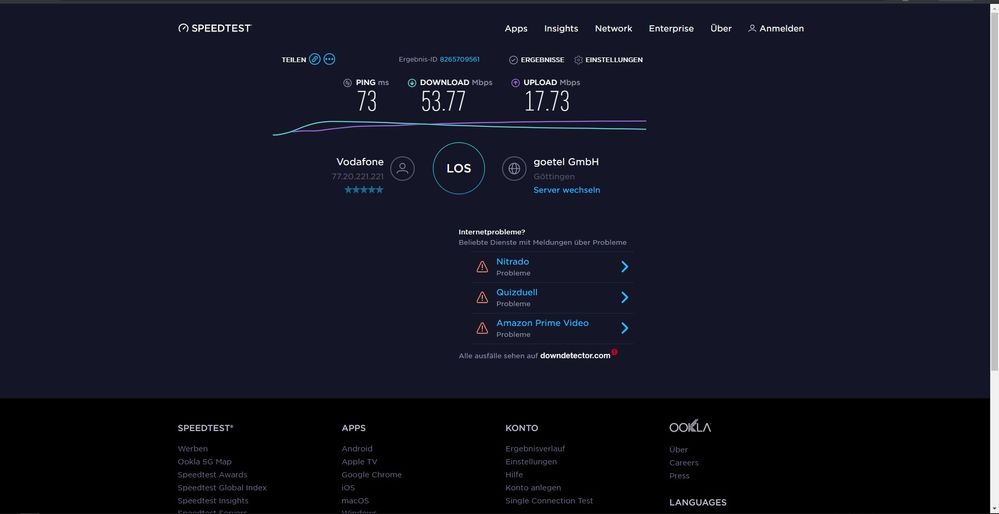Click the download speed value 53.77

[x=443, y=101]
